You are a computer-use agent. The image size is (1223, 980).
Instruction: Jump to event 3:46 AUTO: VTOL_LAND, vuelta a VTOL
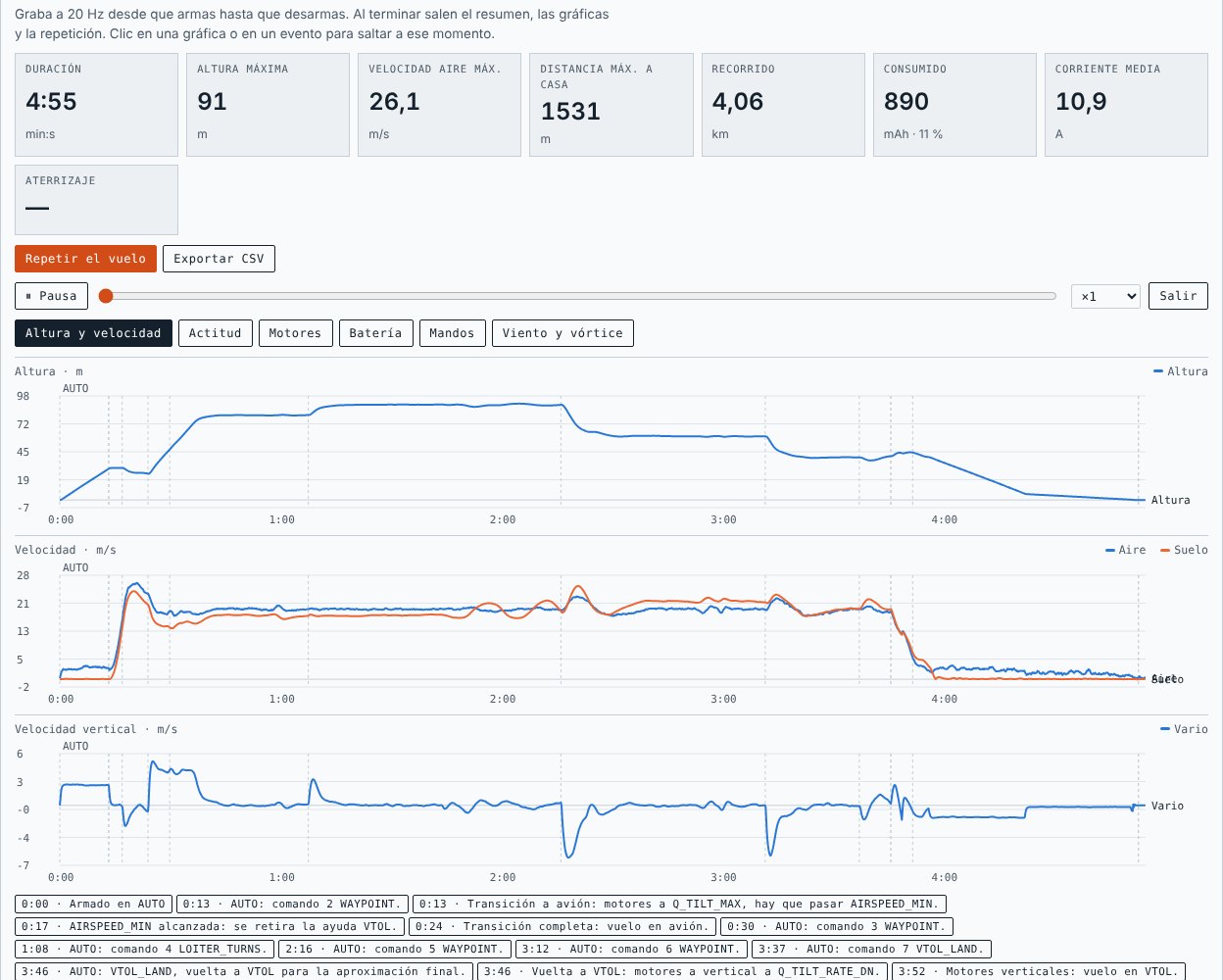click(243, 971)
